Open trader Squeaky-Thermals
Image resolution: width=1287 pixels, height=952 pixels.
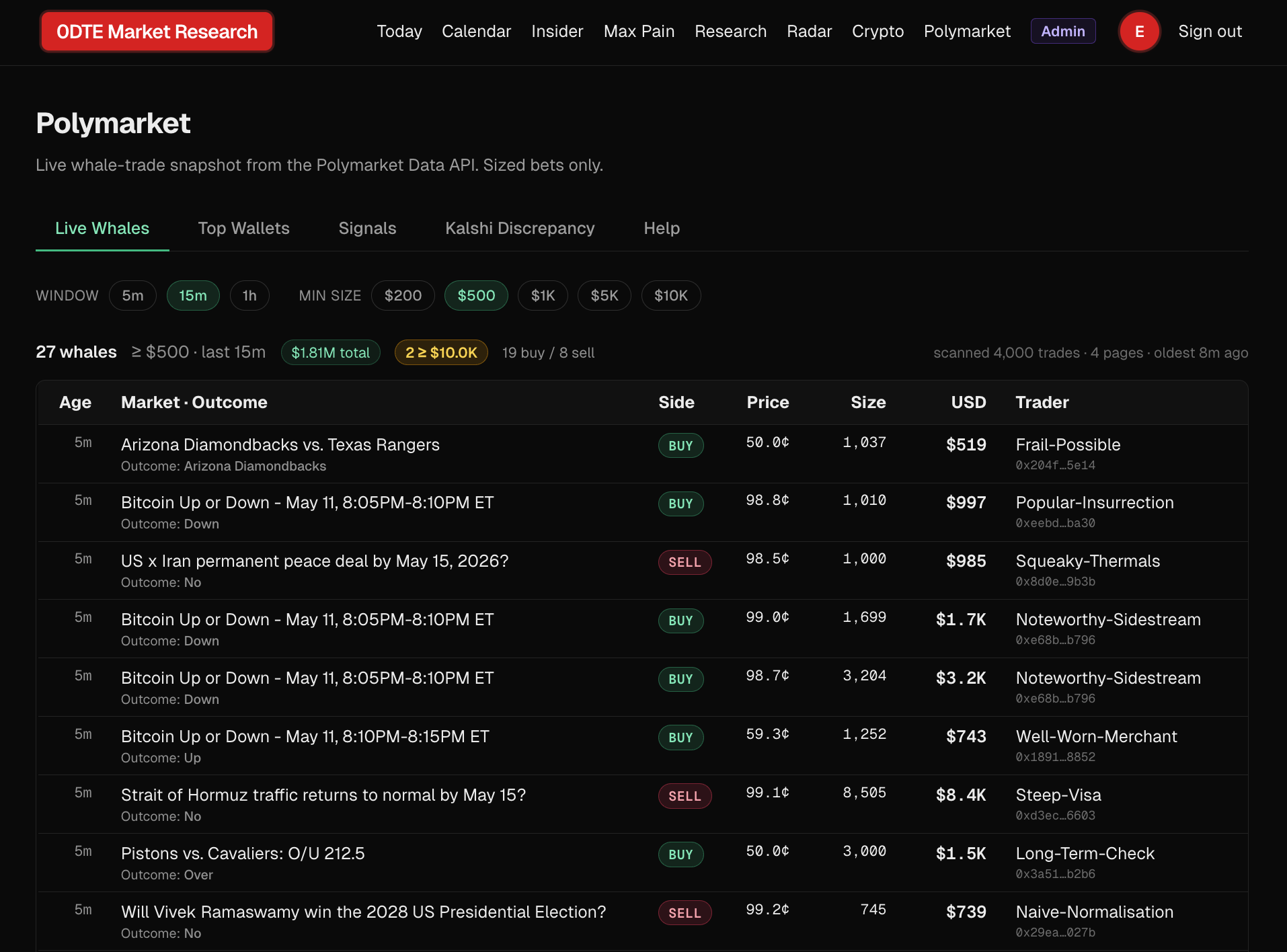pos(1087,561)
